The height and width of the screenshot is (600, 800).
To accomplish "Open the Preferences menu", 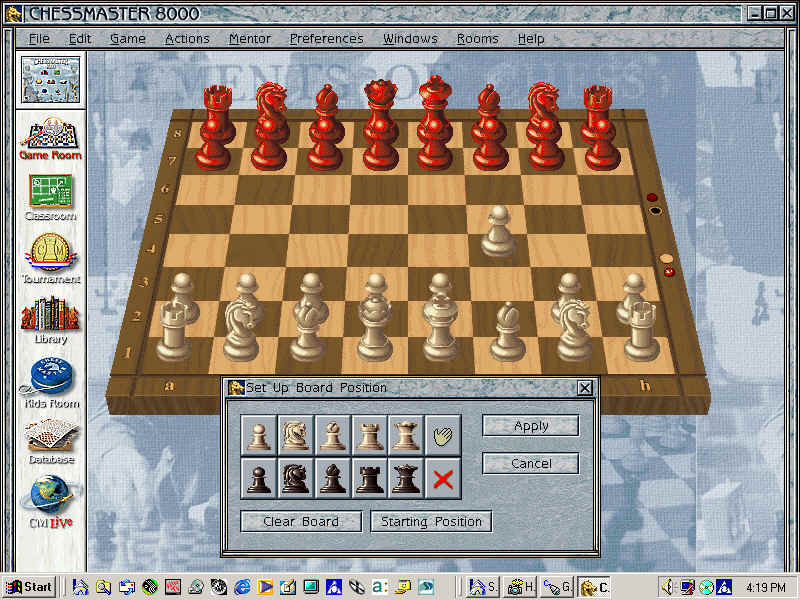I will click(x=326, y=39).
